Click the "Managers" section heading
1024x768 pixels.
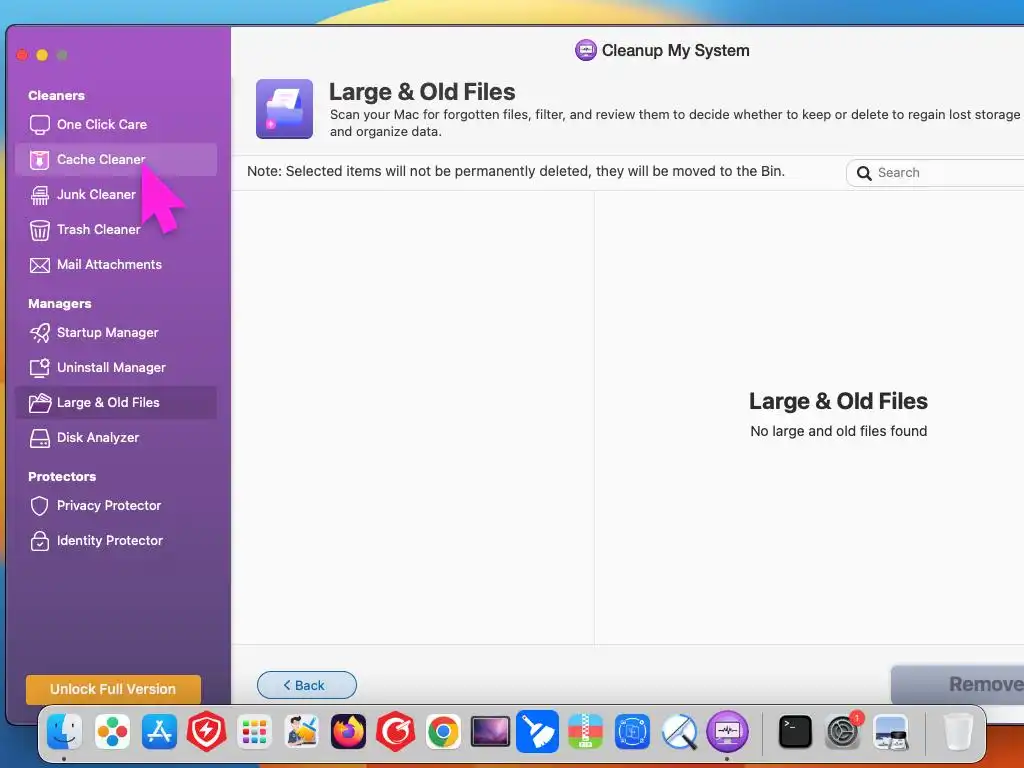(x=59, y=304)
